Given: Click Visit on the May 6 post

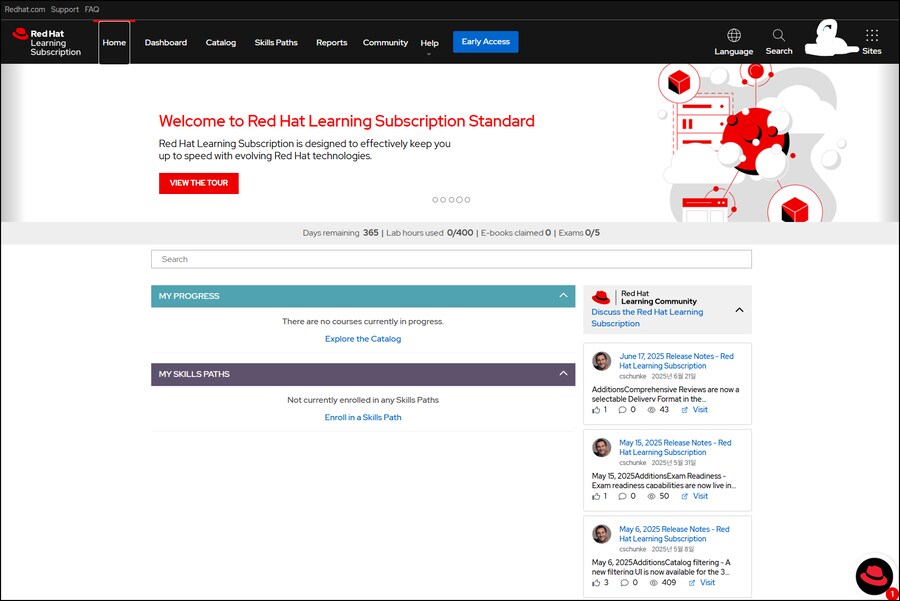Looking at the screenshot, I should tap(708, 583).
